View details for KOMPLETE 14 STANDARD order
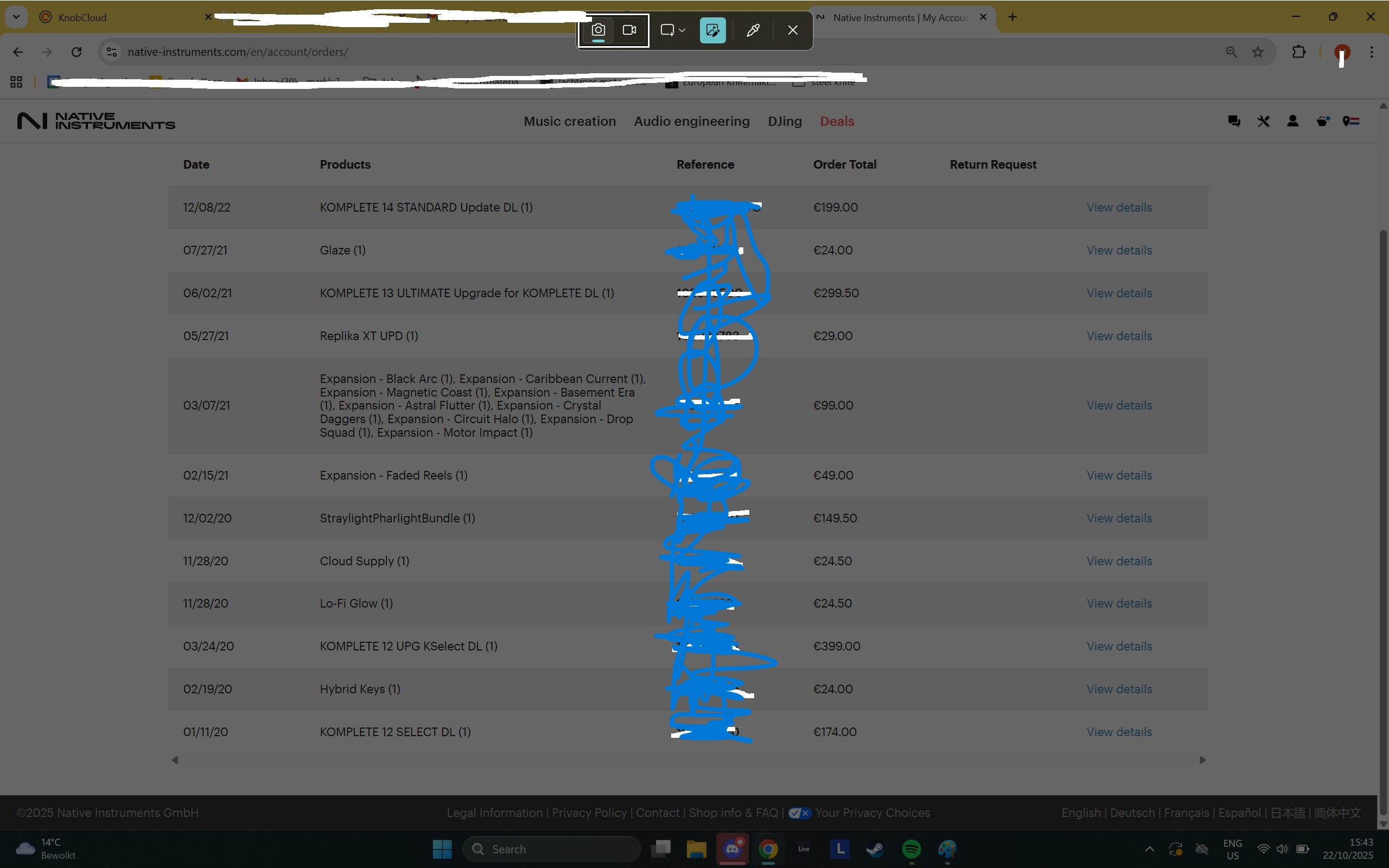Viewport: 1389px width, 868px height. click(x=1119, y=207)
